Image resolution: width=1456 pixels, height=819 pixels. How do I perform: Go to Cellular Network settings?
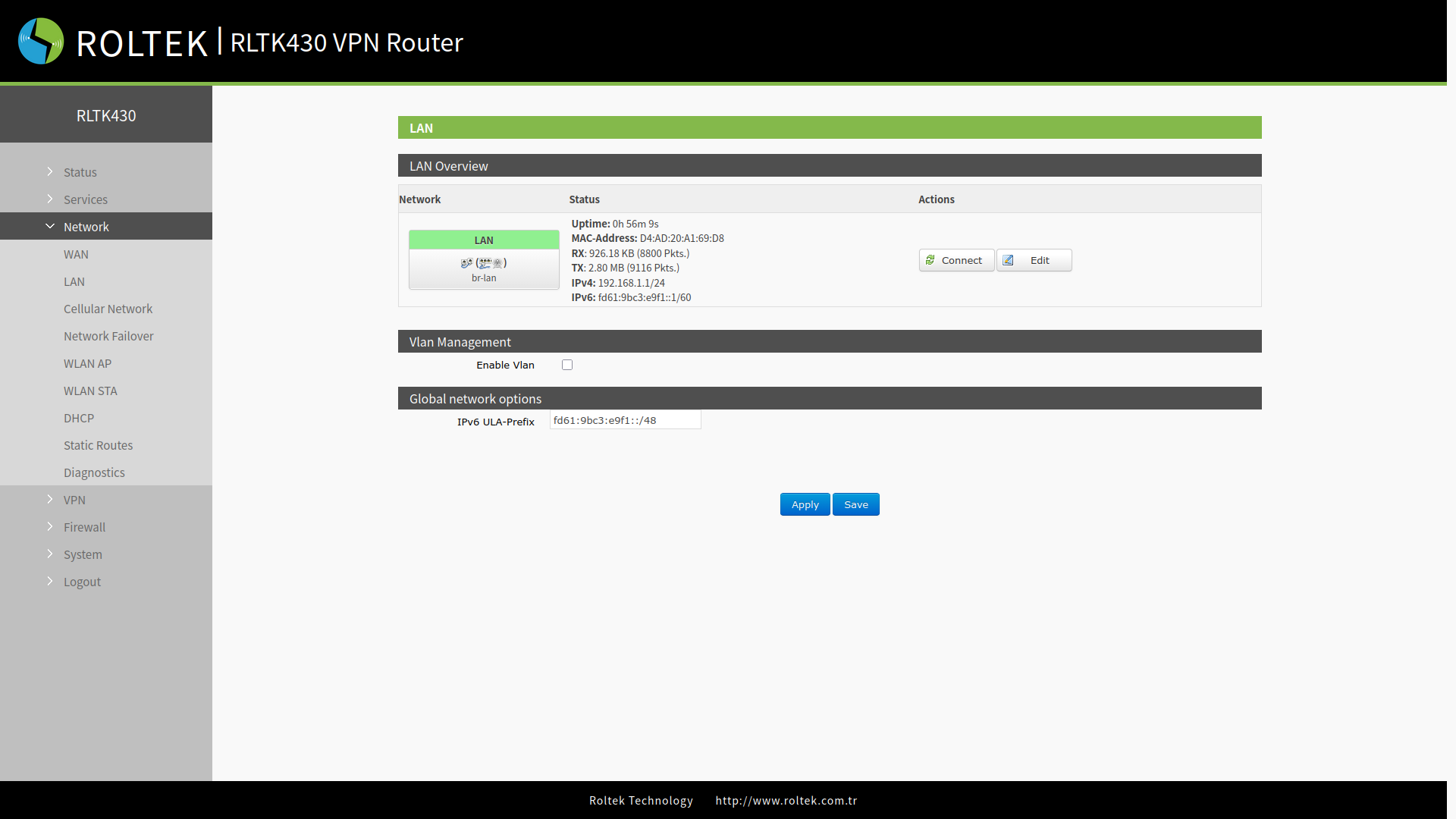(x=106, y=309)
